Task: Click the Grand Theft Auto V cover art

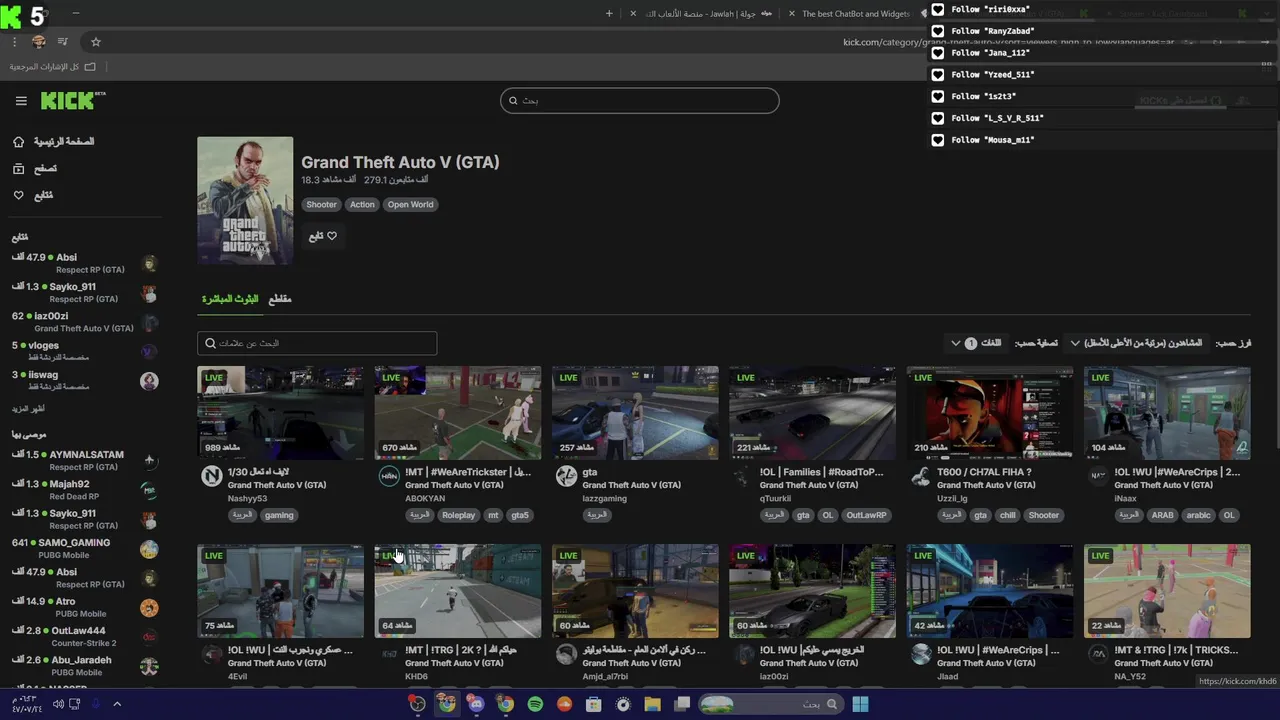Action: [245, 201]
